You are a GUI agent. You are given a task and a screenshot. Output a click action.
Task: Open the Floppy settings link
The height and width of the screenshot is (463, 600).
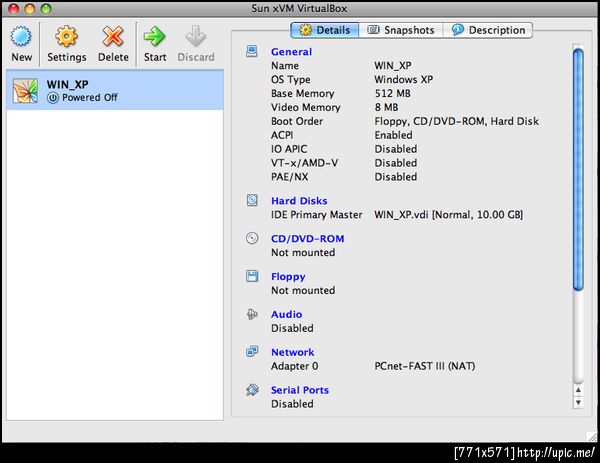288,277
